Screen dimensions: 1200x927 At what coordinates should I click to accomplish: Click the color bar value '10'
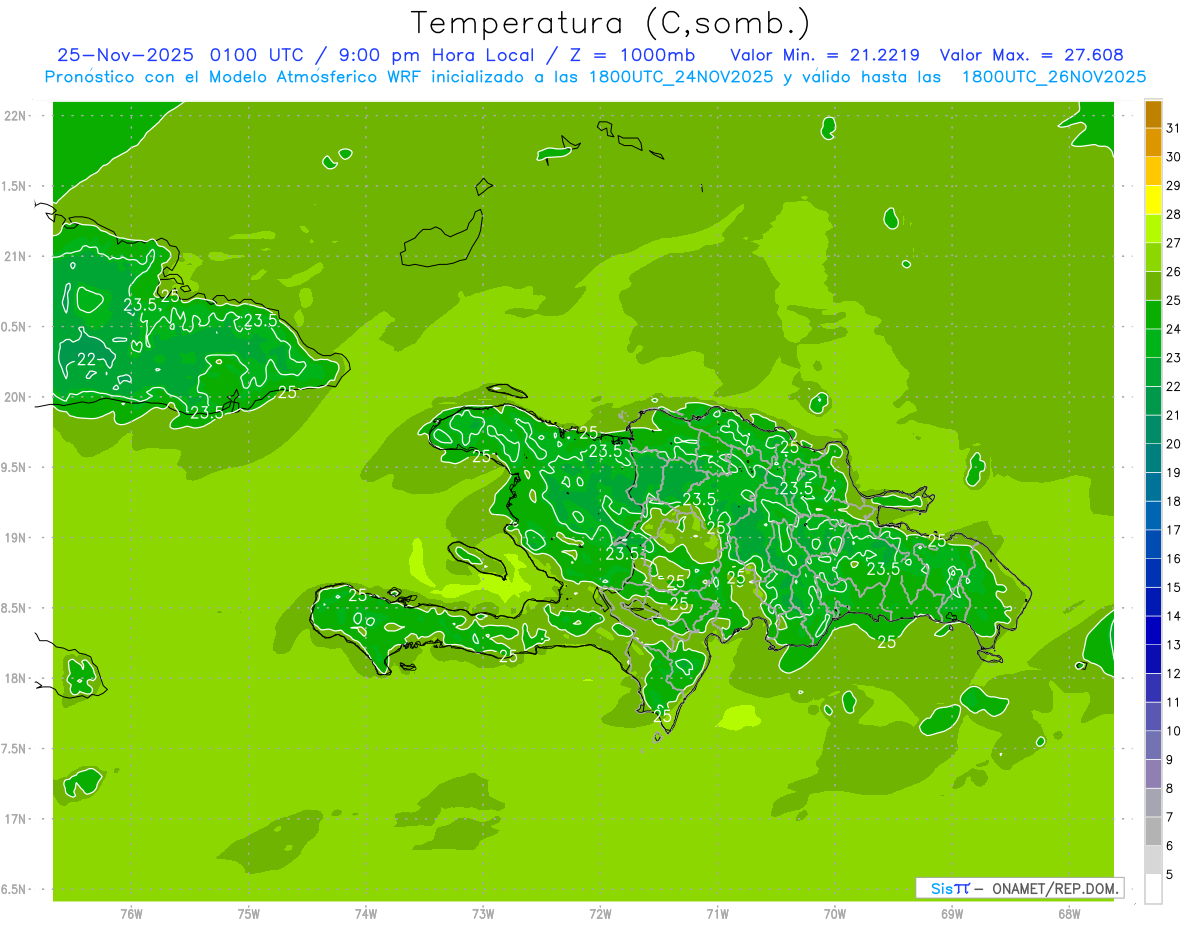pos(1174,731)
